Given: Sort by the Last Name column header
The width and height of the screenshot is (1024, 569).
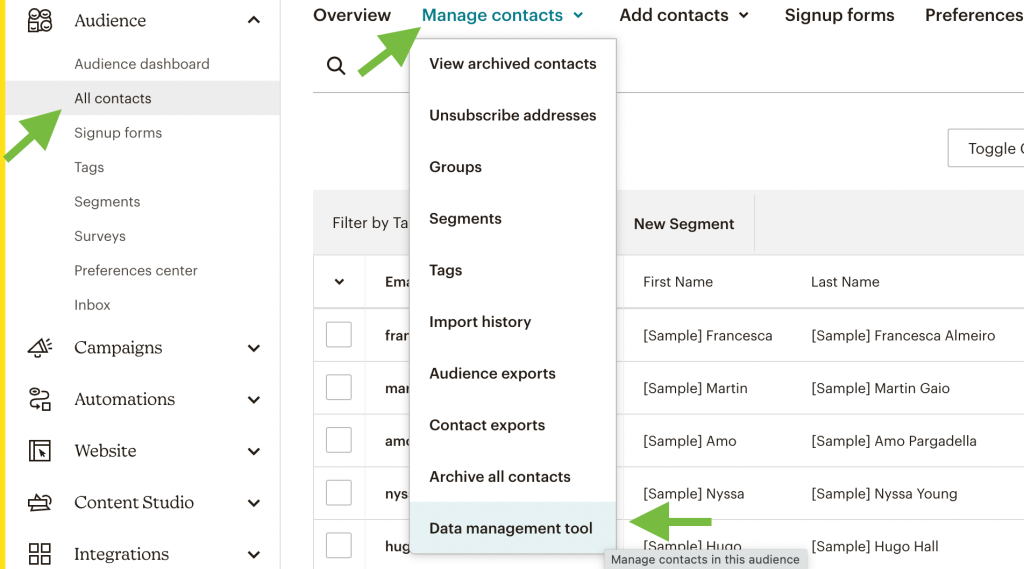Looking at the screenshot, I should (845, 282).
